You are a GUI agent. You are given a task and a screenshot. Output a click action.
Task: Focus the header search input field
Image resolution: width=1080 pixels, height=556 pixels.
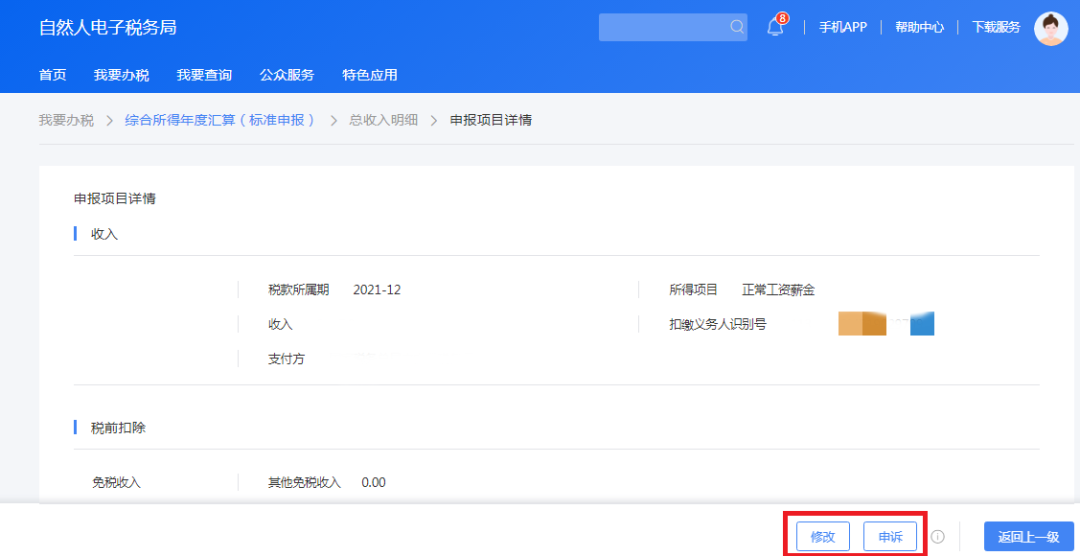point(673,27)
